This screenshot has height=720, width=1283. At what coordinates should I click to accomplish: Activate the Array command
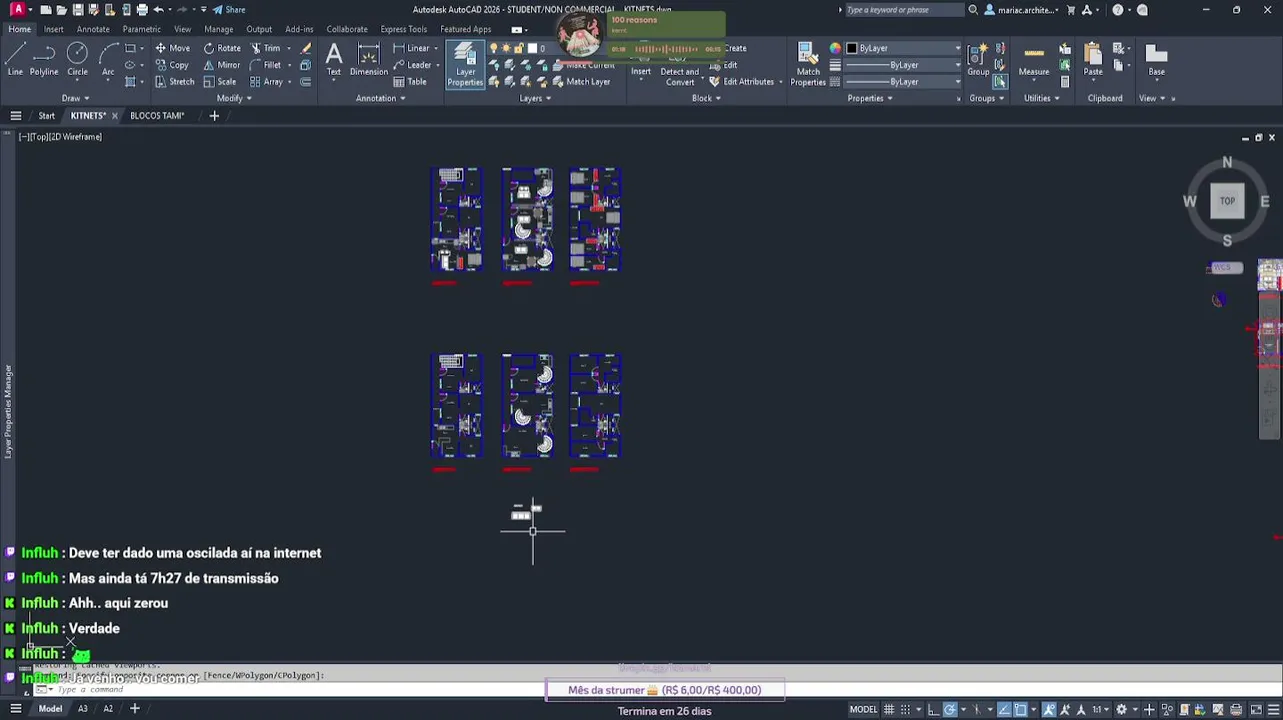tap(266, 82)
